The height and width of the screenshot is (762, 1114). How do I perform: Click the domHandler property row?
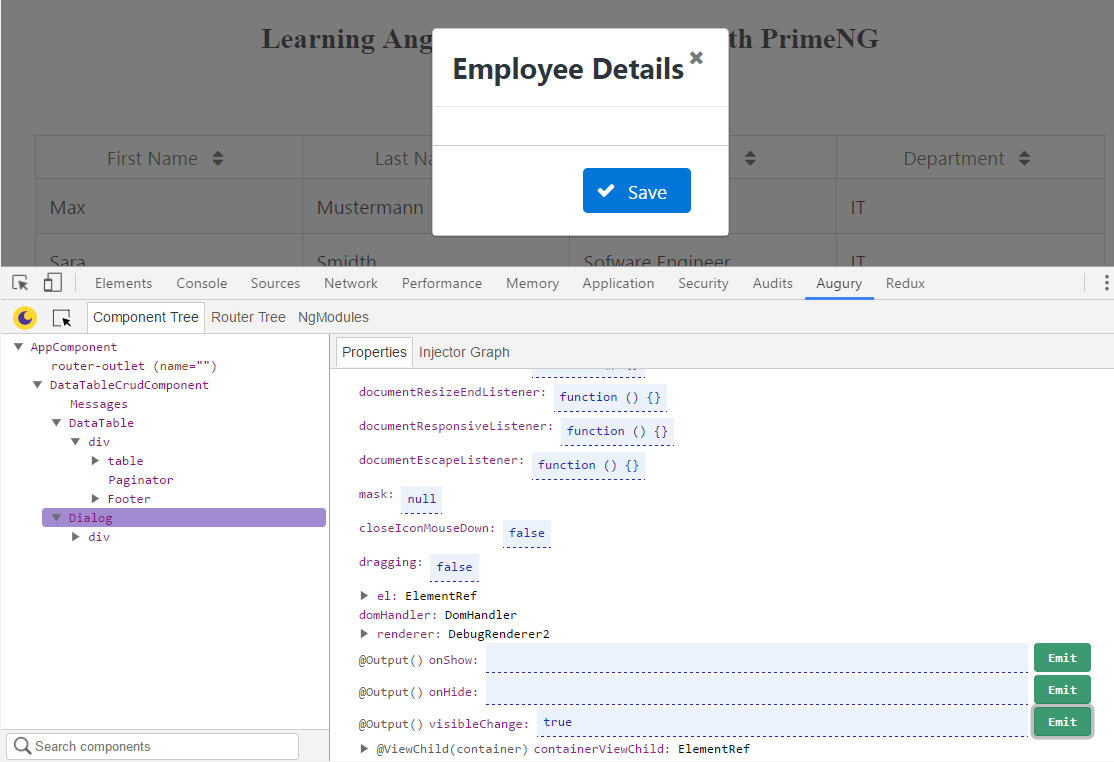[x=438, y=615]
